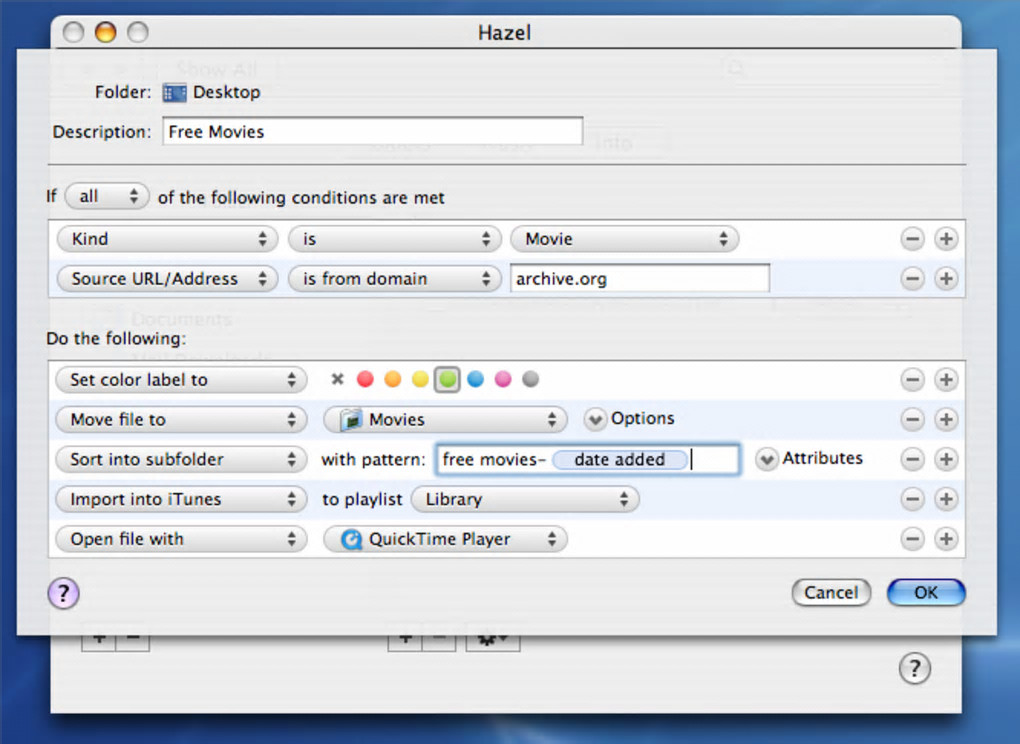Remove the Set color label action
This screenshot has width=1020, height=744.
pyautogui.click(x=912, y=379)
